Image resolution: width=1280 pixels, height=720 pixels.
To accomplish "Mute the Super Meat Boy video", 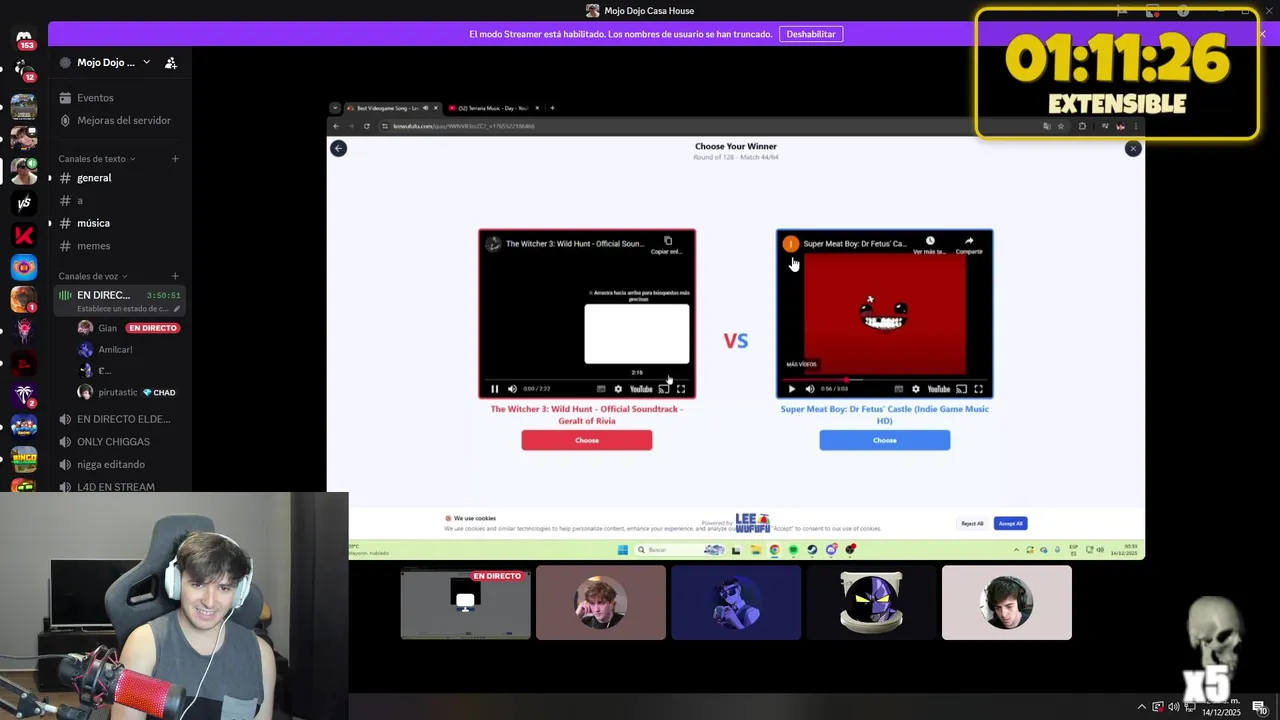I will point(810,389).
